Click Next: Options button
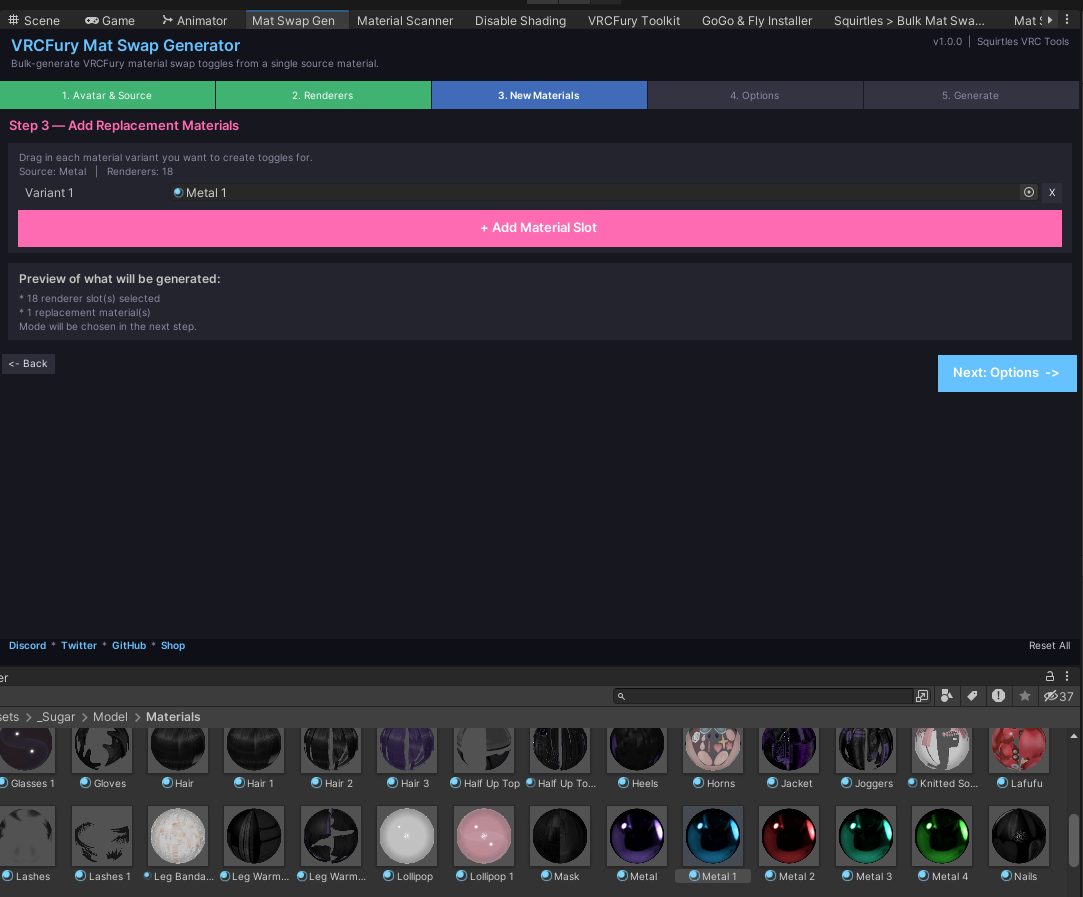1083x897 pixels. point(1006,373)
